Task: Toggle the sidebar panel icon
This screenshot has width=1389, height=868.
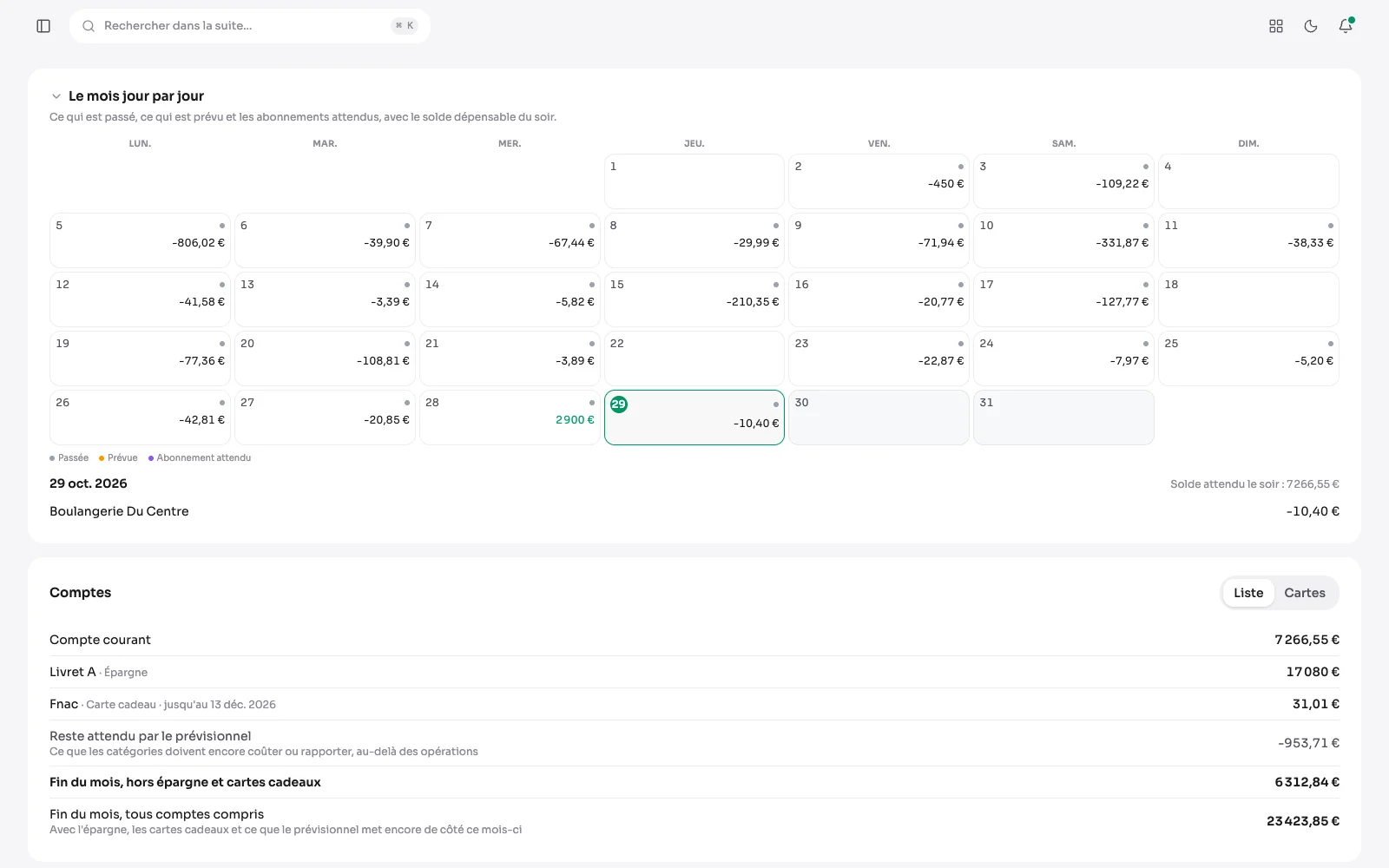Action: (43, 26)
